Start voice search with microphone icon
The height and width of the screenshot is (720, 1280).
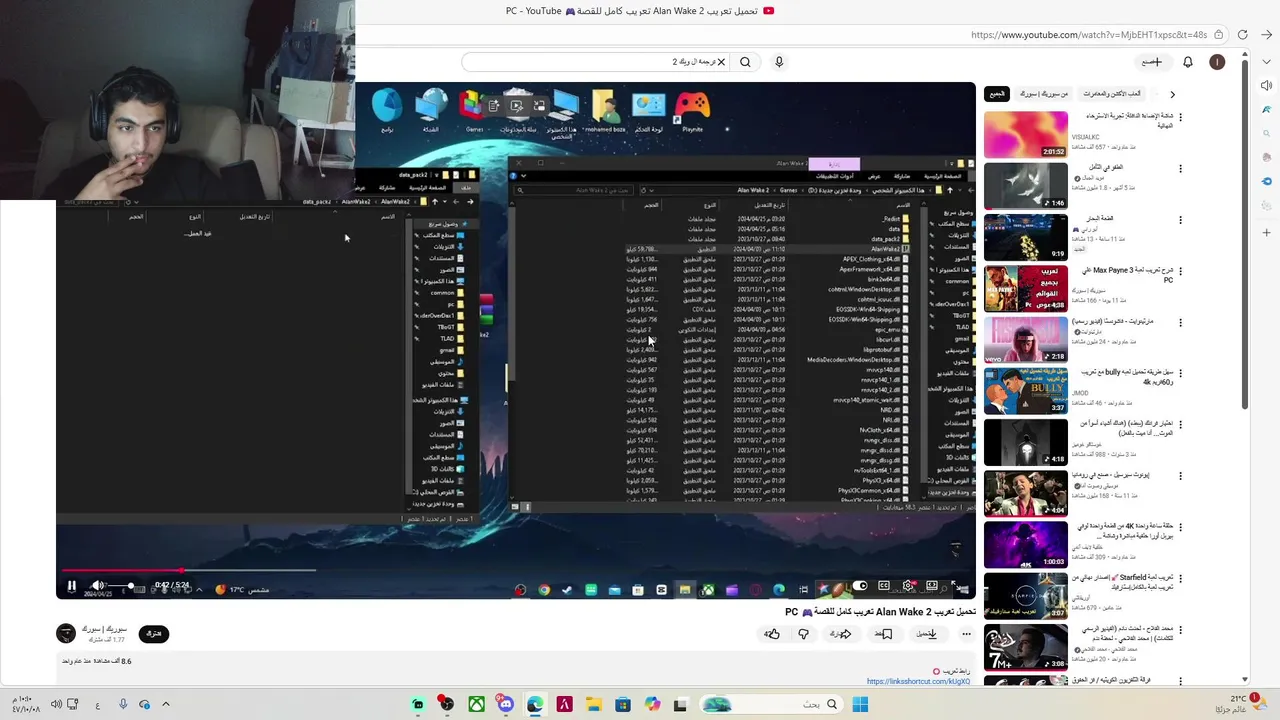point(779,62)
